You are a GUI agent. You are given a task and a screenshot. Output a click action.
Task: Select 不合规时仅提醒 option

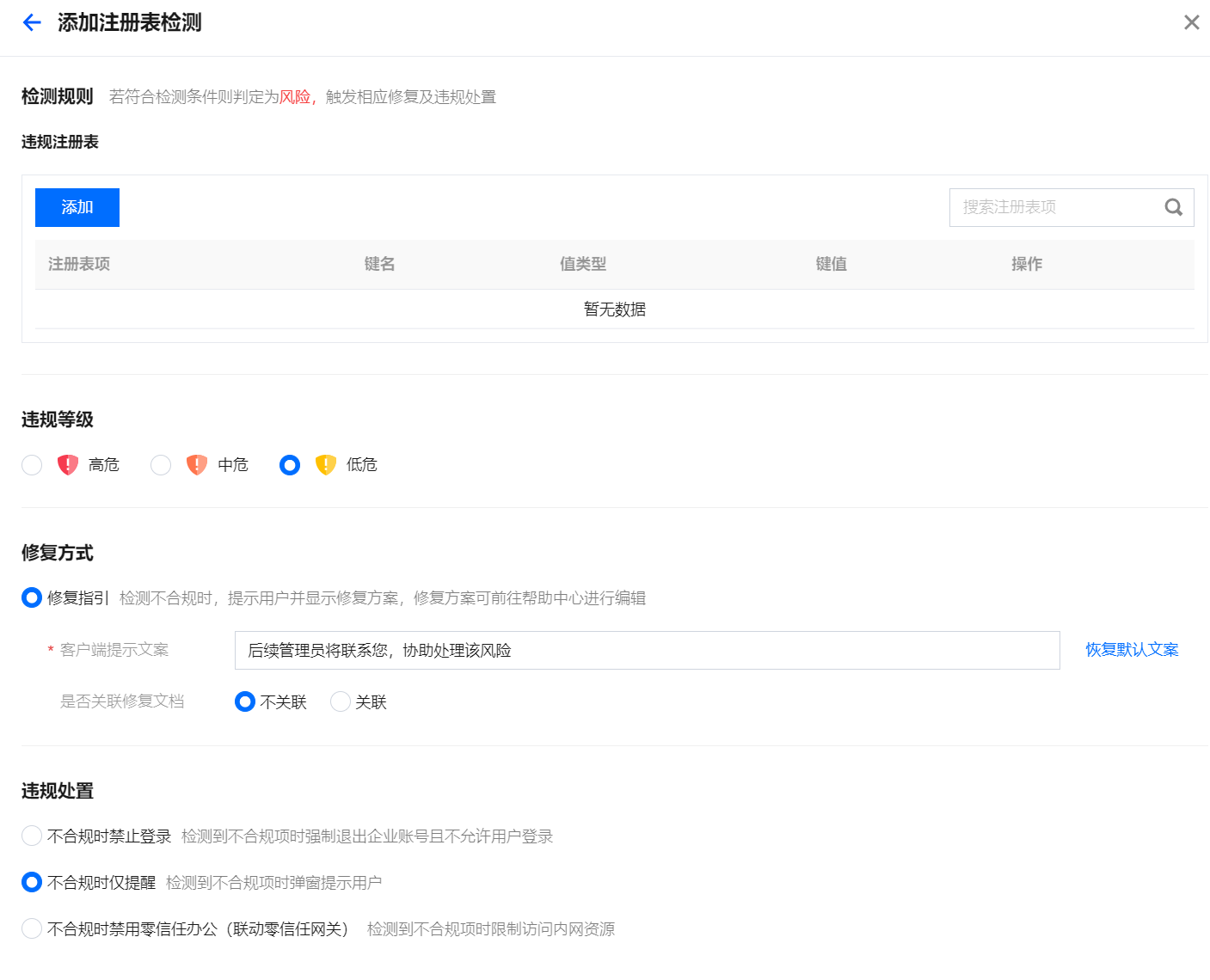[x=32, y=882]
